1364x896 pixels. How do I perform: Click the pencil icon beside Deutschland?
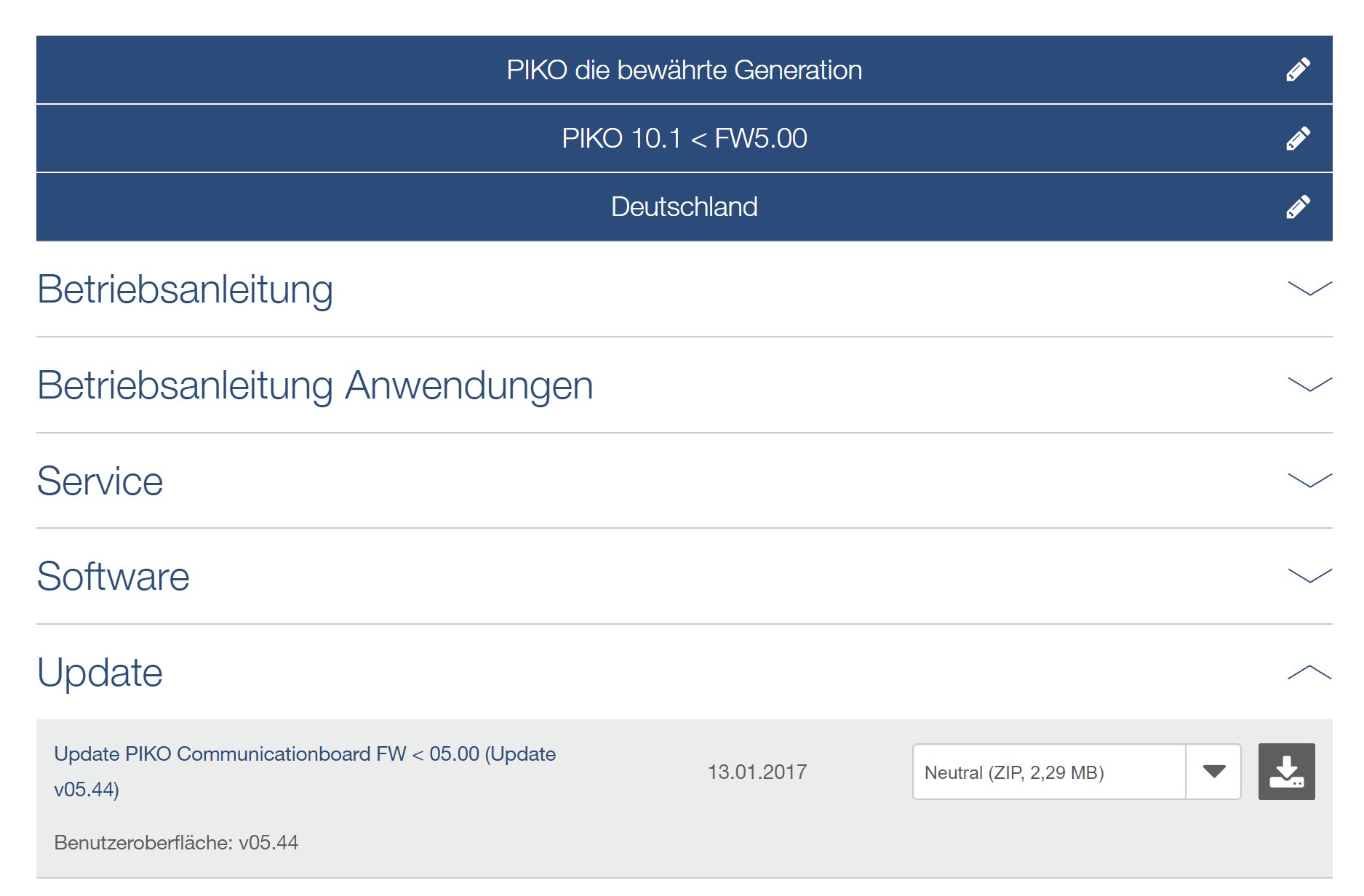[1298, 207]
